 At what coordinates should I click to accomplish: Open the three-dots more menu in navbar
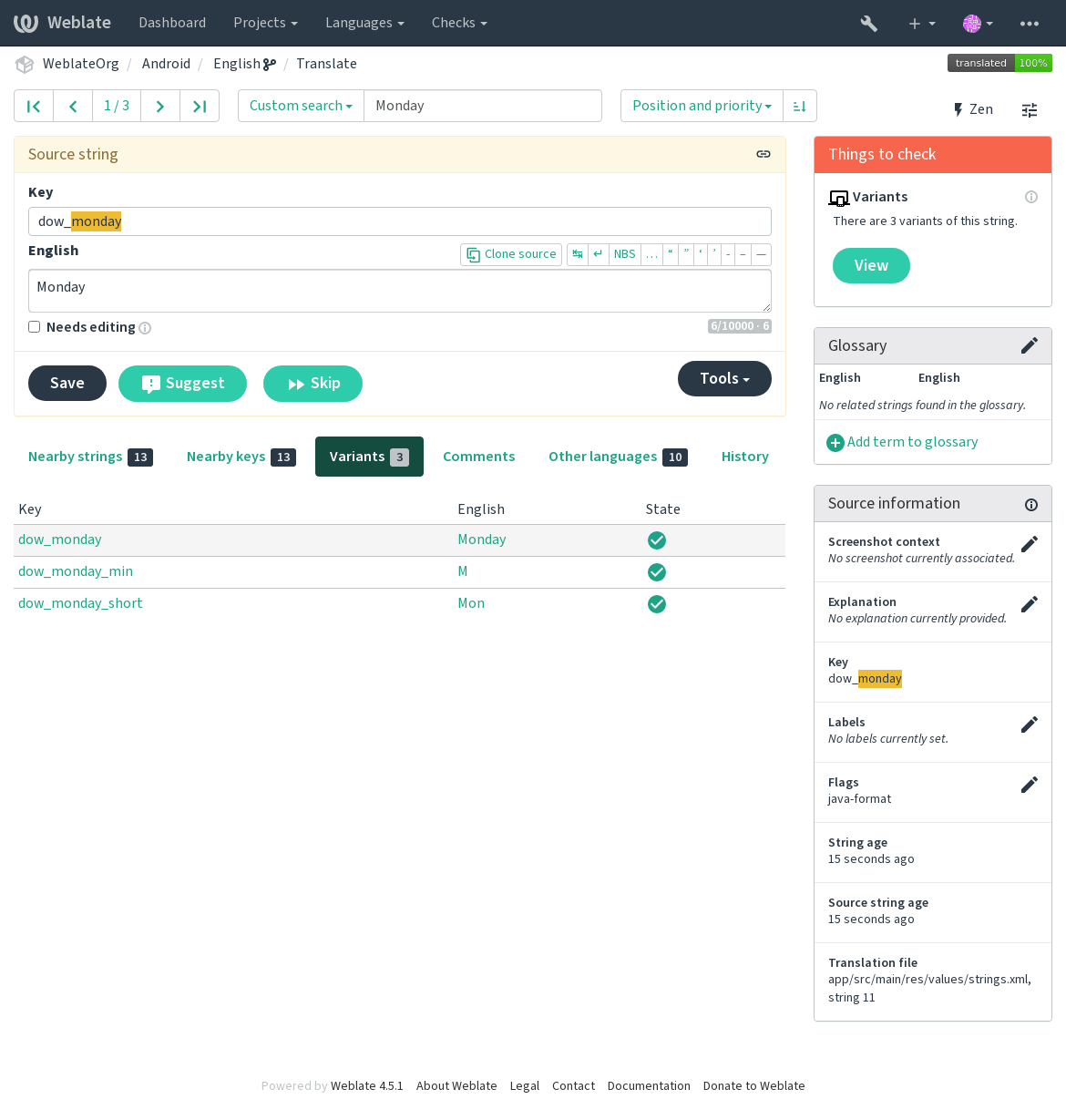pyautogui.click(x=1030, y=23)
